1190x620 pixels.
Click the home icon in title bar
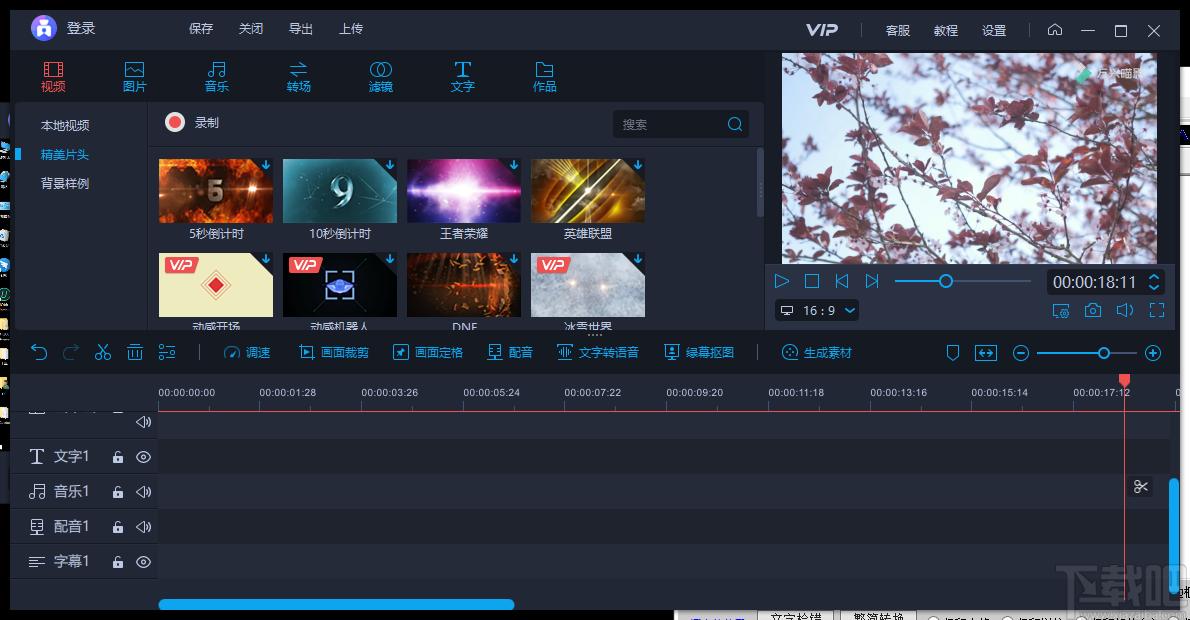point(1055,30)
